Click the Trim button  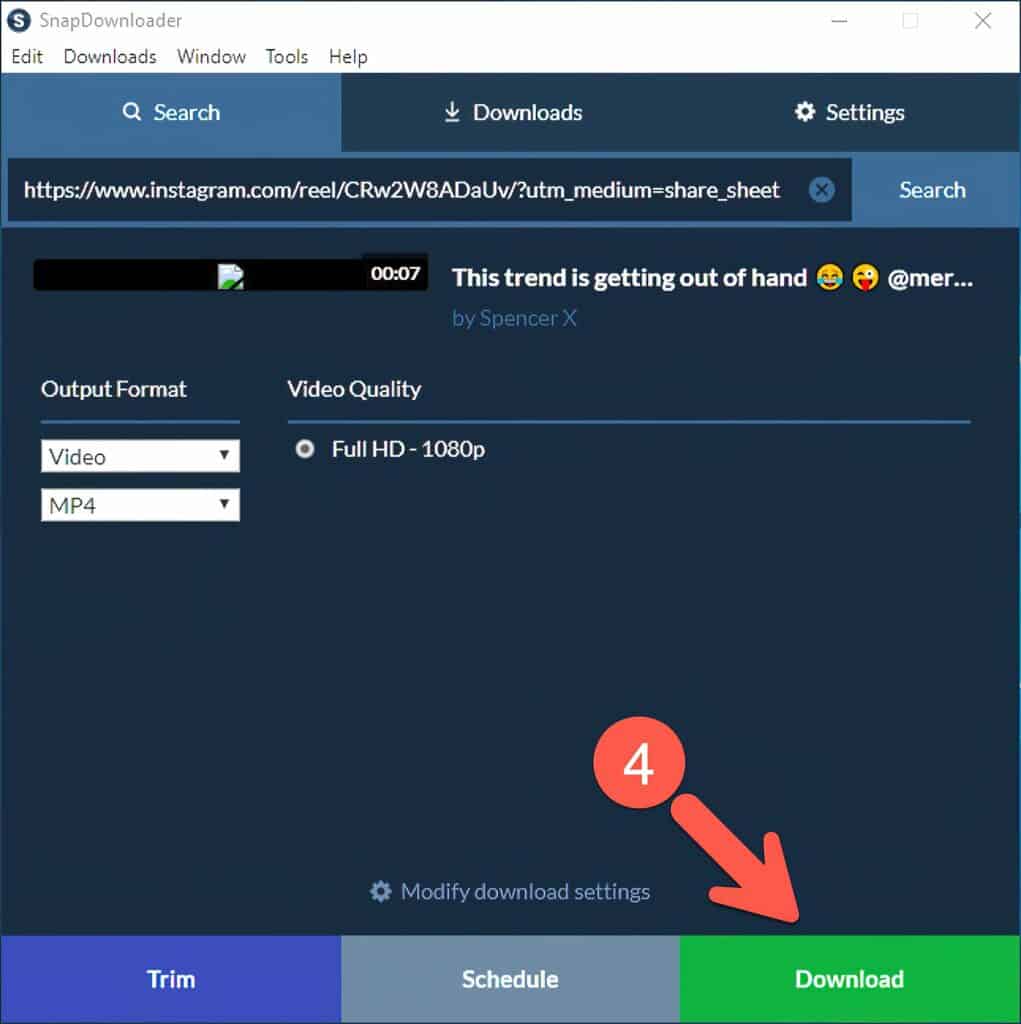(171, 979)
